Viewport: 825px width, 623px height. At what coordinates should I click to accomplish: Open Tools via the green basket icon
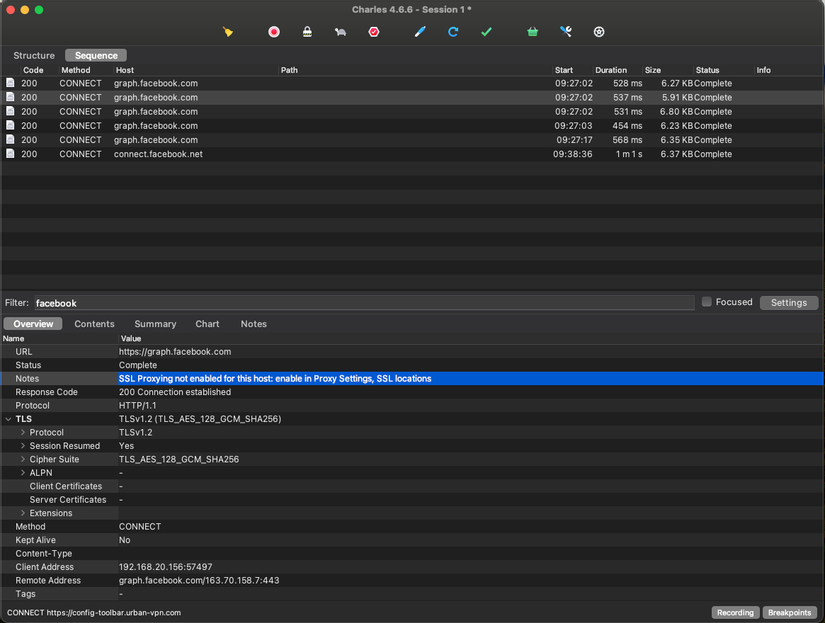coord(532,31)
